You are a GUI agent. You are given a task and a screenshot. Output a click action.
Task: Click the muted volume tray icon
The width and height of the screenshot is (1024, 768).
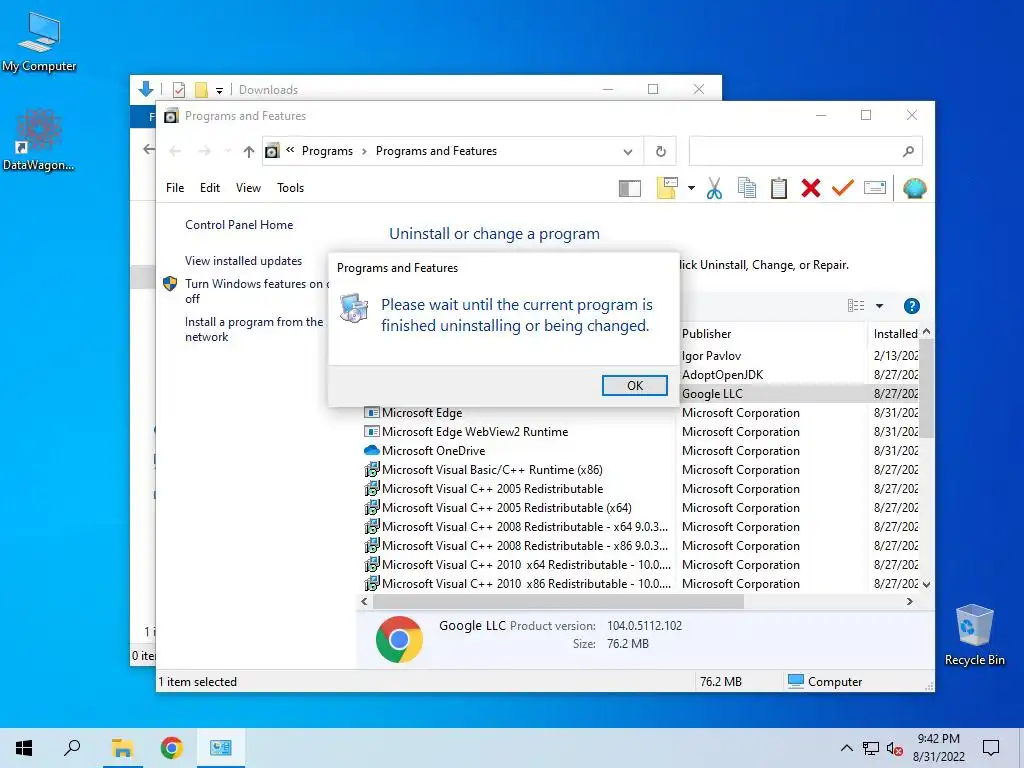coord(894,748)
